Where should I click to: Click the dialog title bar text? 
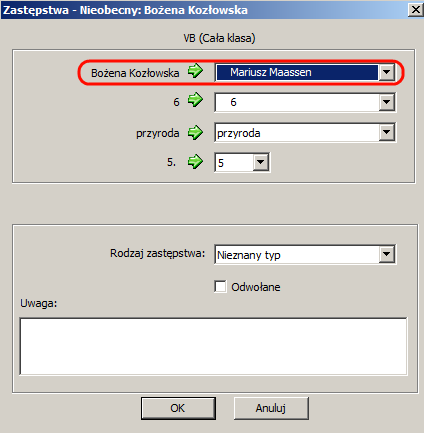coord(125,10)
